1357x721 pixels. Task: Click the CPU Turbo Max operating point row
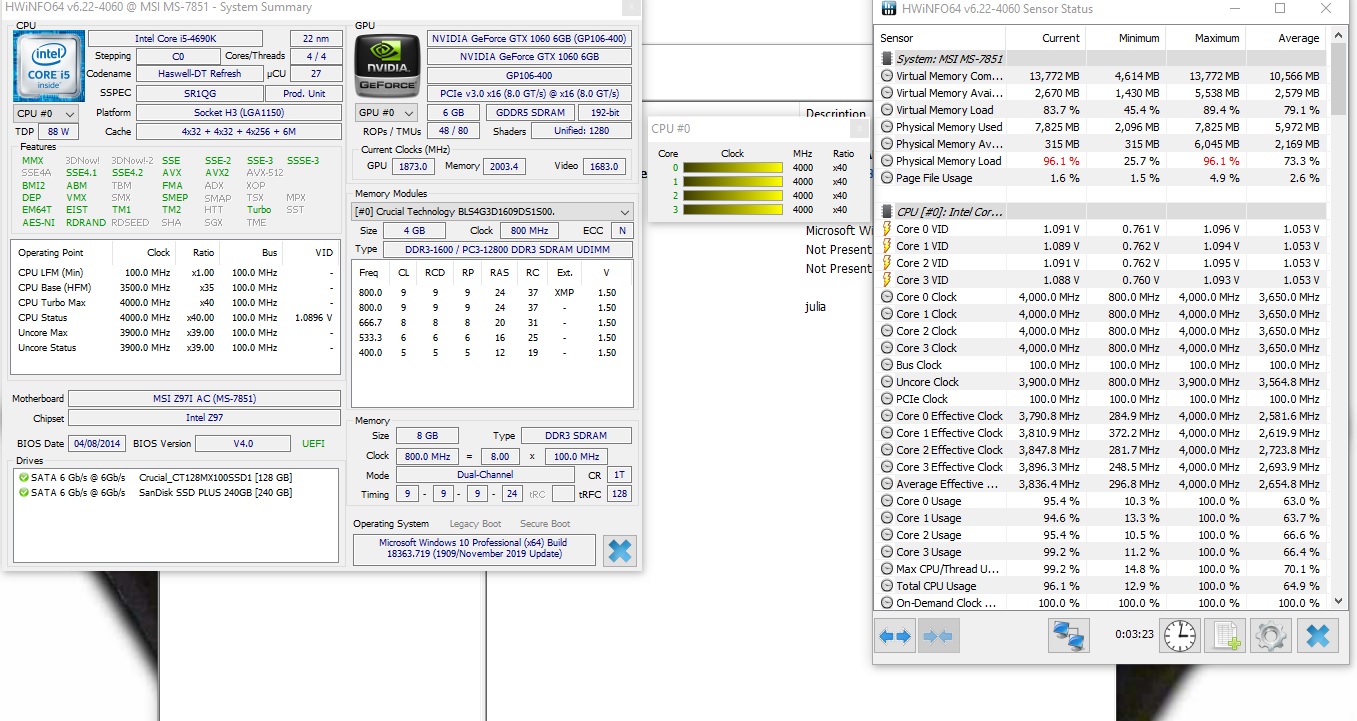click(177, 303)
